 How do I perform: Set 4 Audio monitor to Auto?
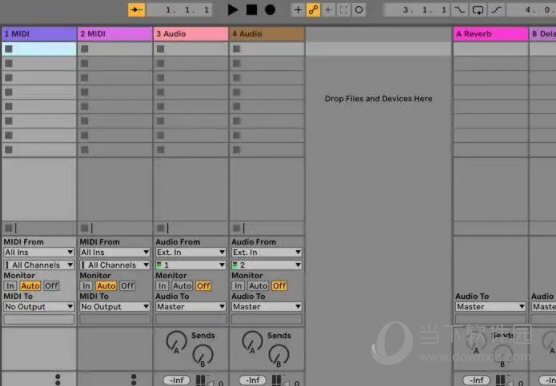(258, 286)
